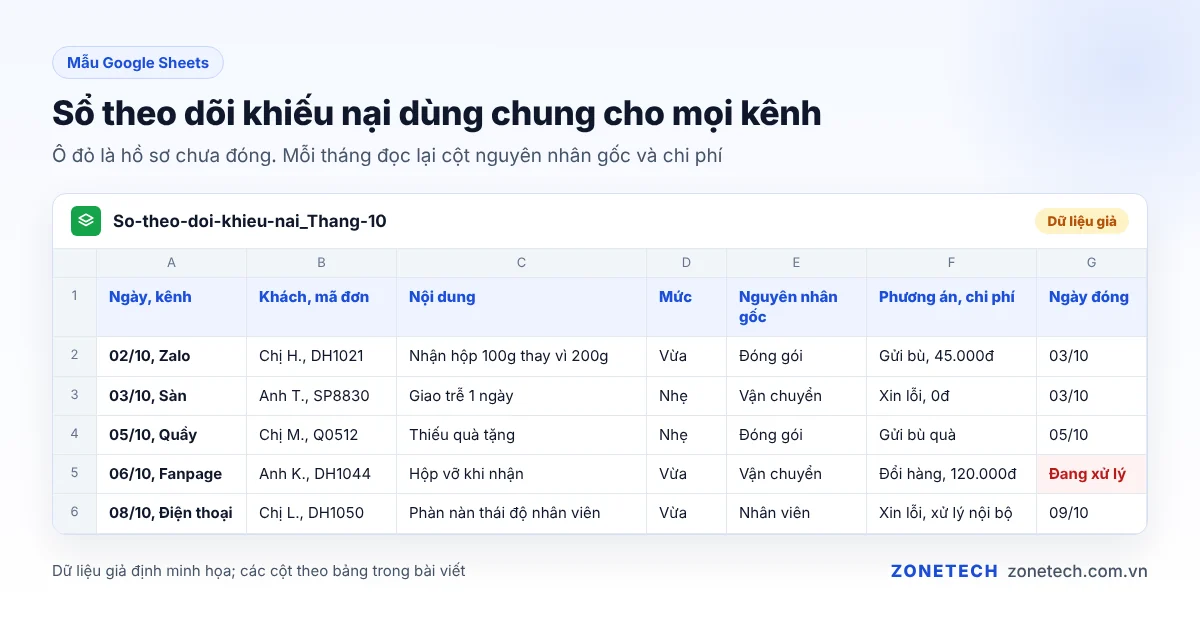Select the cell 'Chị L., DH1050'
This screenshot has width=1200, height=621.
[322, 512]
